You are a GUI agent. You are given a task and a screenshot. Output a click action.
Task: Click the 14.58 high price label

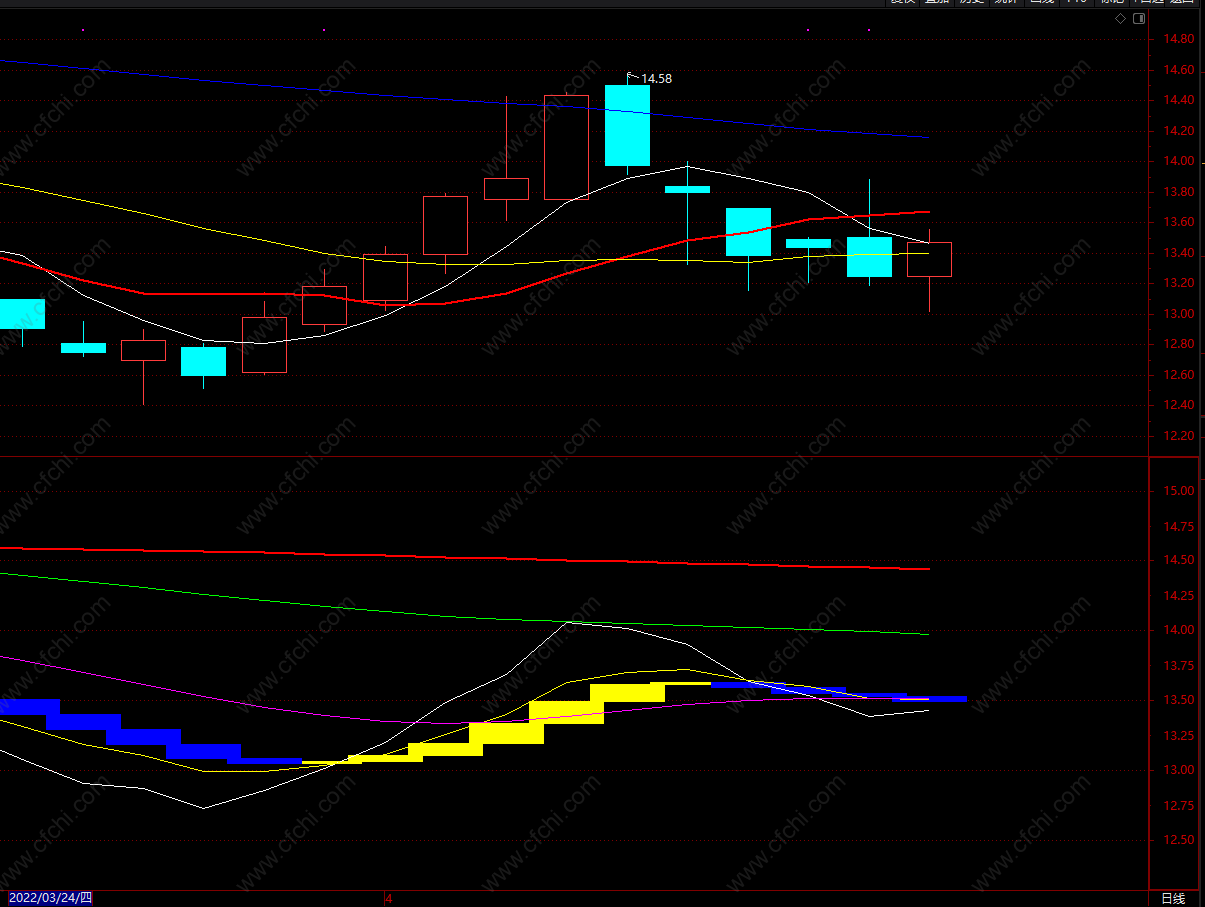coord(656,78)
